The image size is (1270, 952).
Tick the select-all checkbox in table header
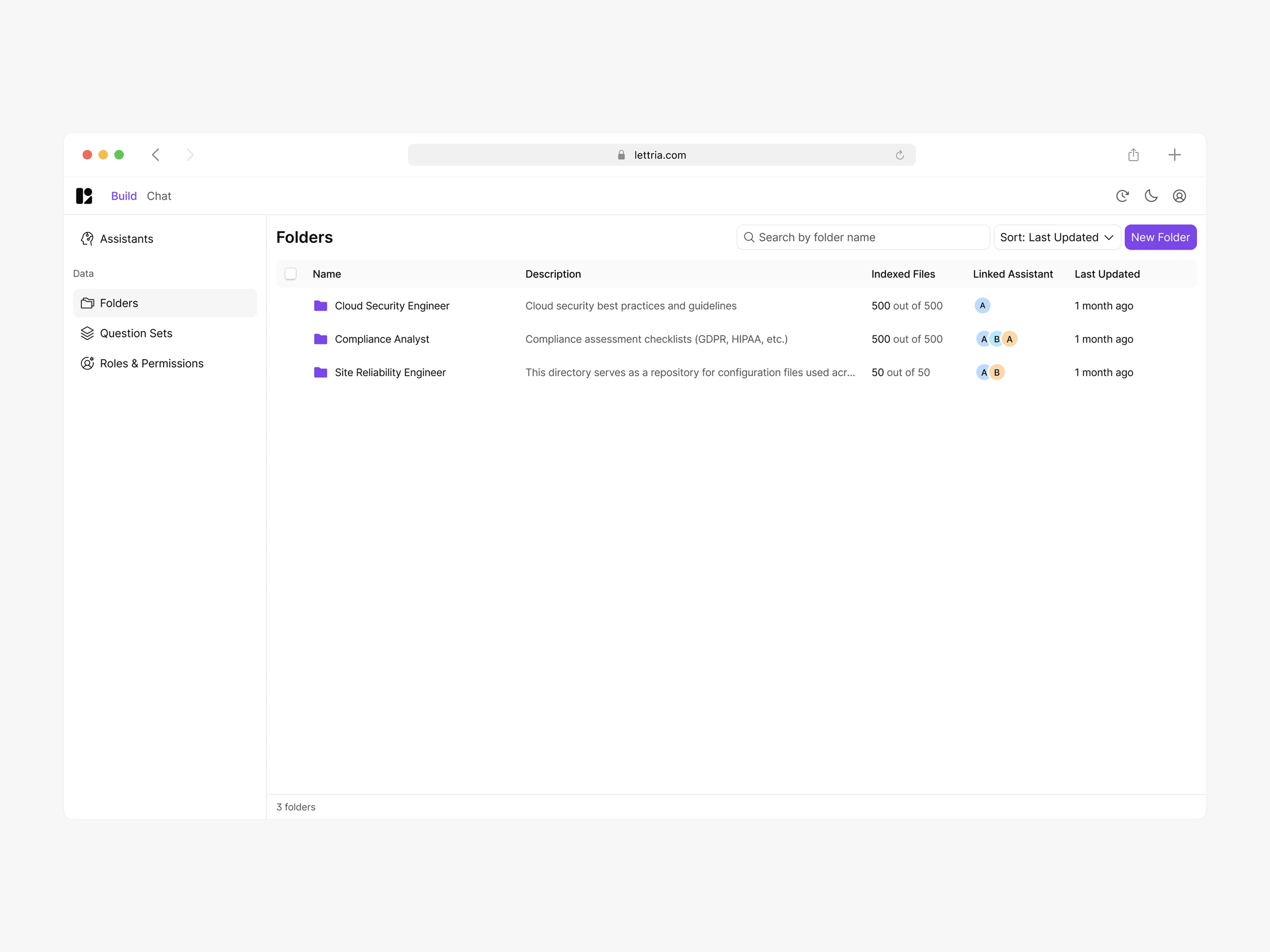[291, 274]
